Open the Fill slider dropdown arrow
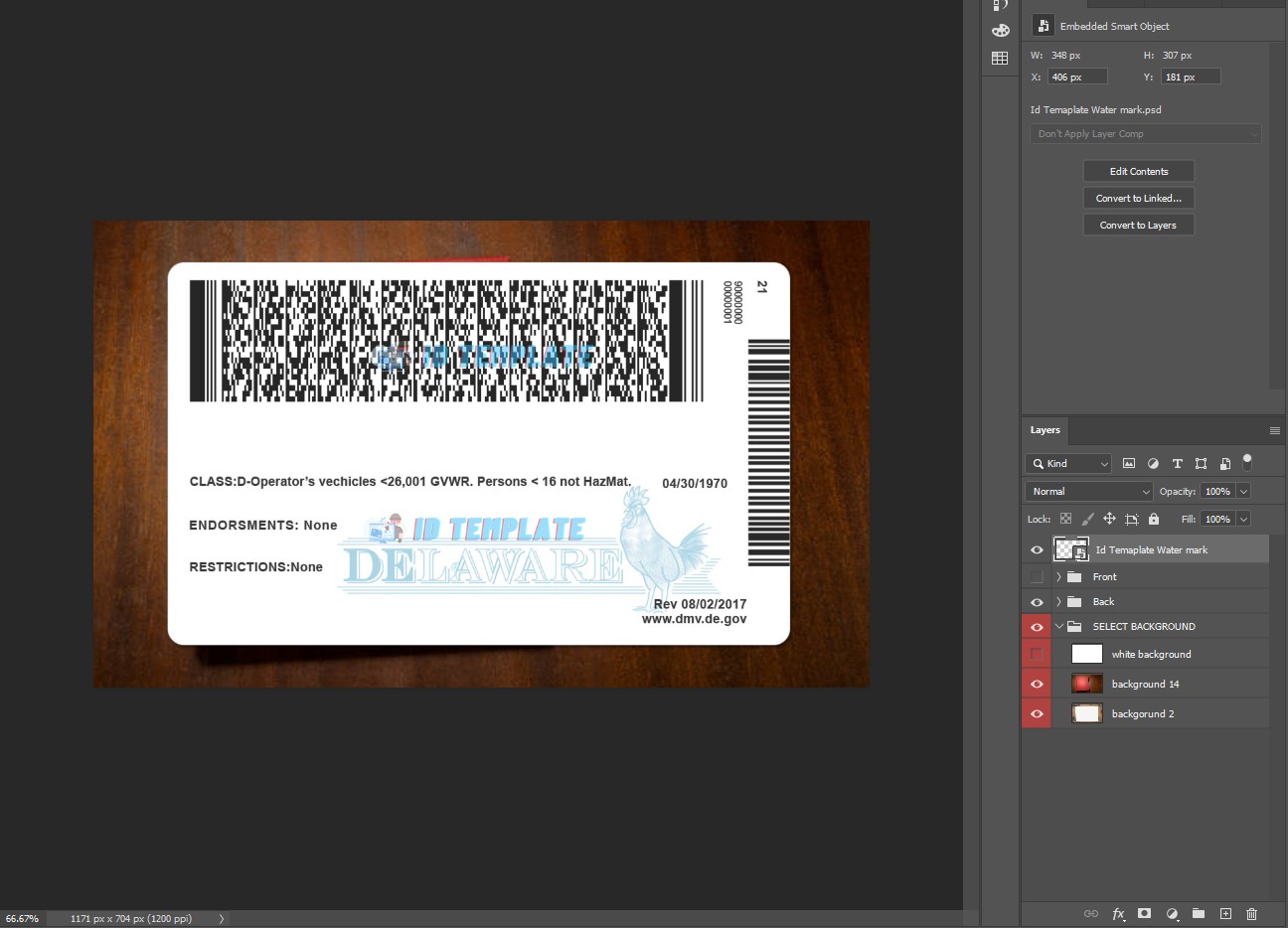The height and width of the screenshot is (928, 1288). click(x=1243, y=519)
